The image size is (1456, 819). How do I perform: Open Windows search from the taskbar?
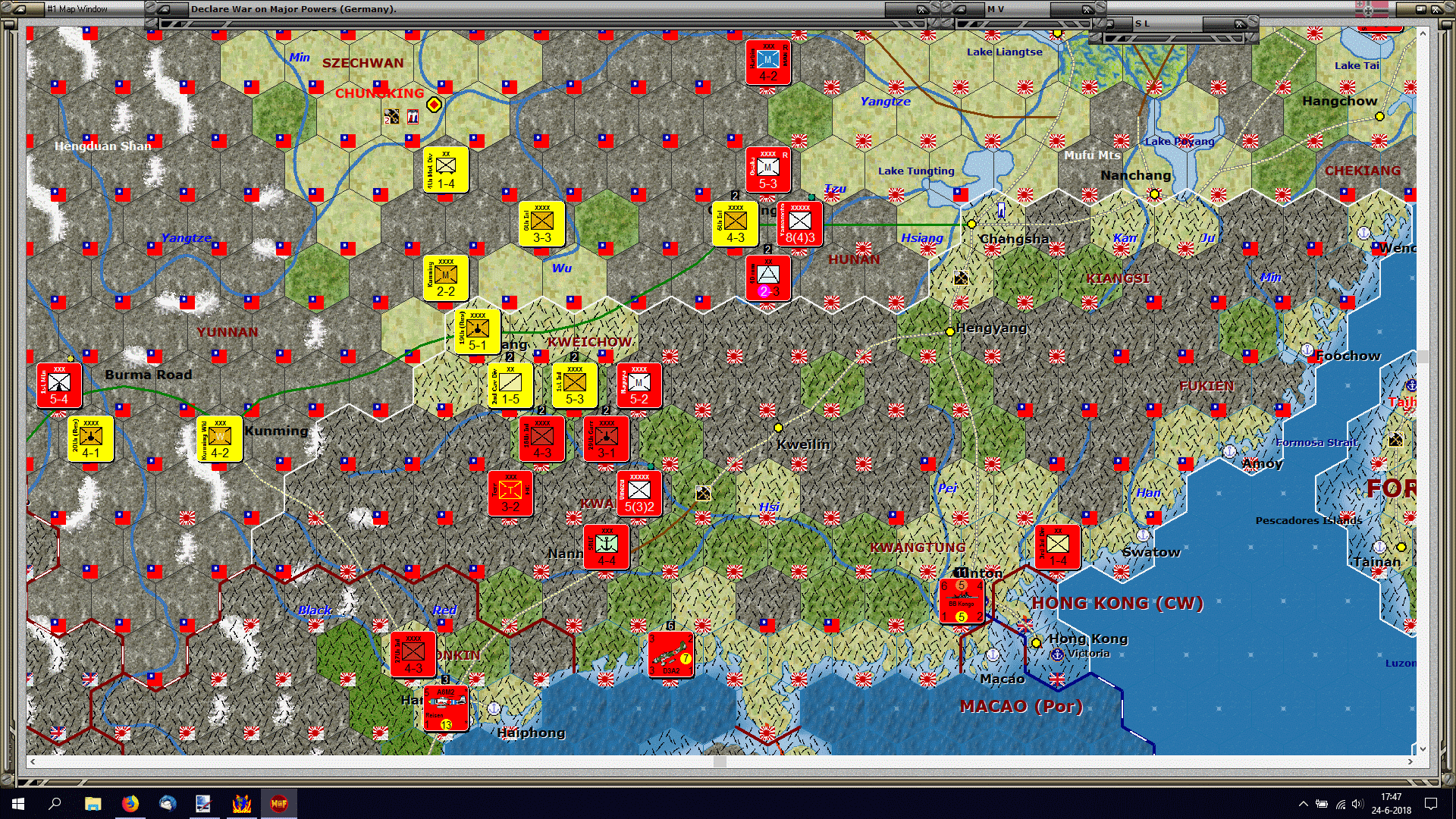[55, 803]
